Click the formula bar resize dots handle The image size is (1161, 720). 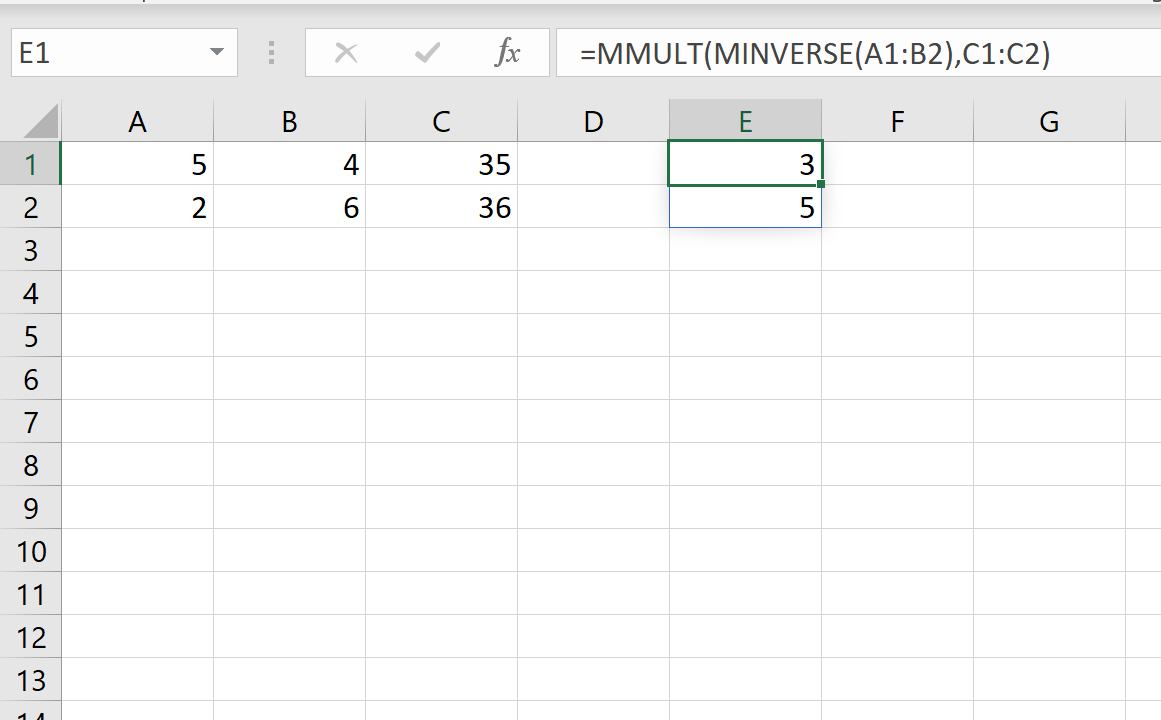[271, 53]
